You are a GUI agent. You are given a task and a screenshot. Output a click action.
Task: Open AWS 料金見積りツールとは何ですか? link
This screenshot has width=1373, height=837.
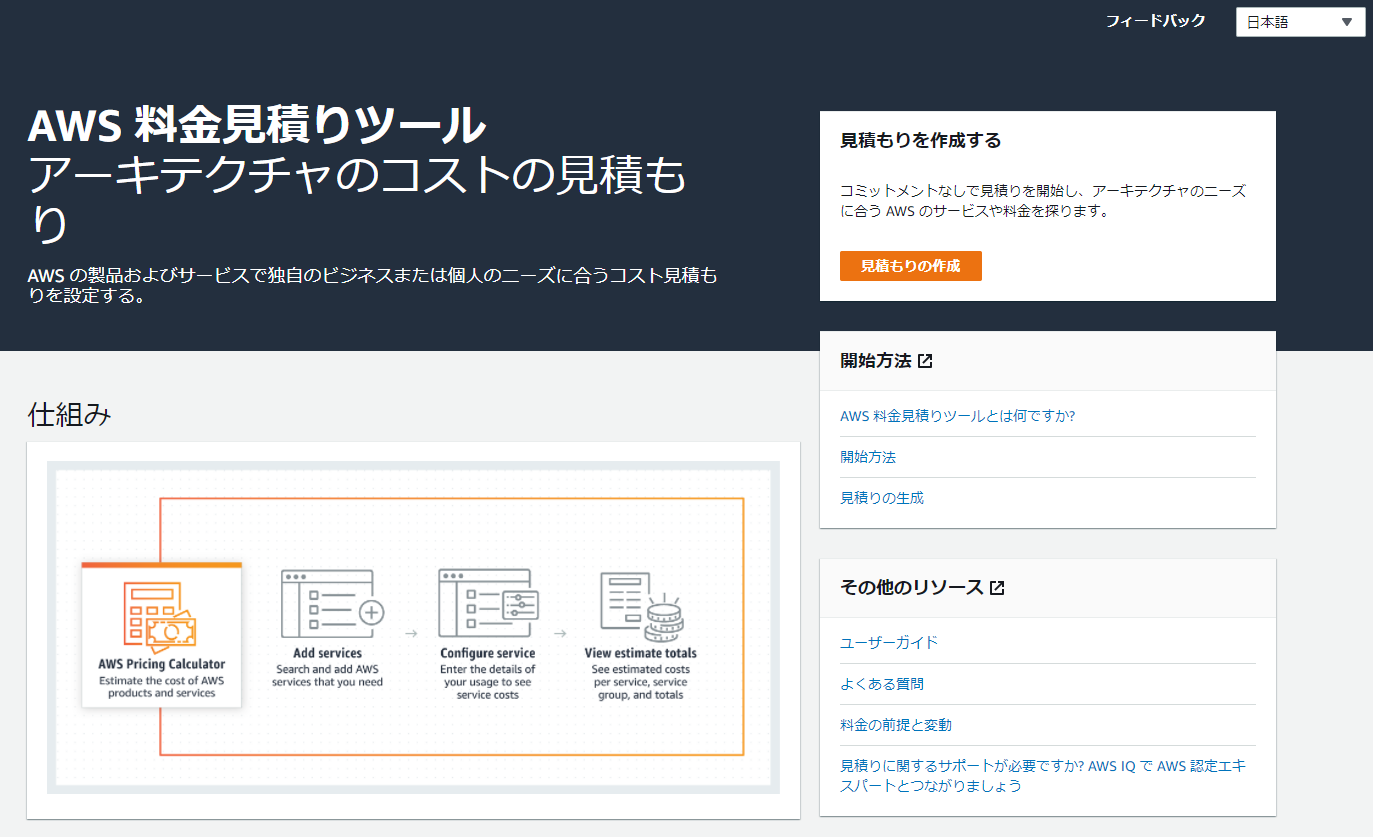tap(958, 416)
